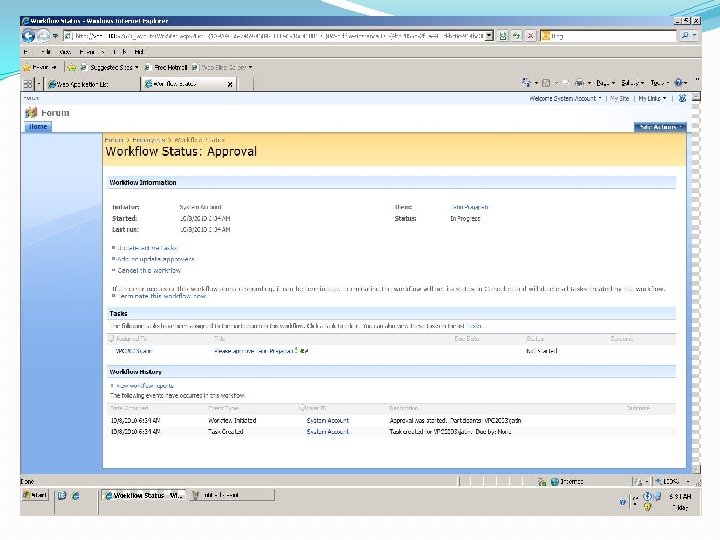Screen dimensions: 720x540
Task: Open the Page command bar menu
Action: click(x=605, y=83)
